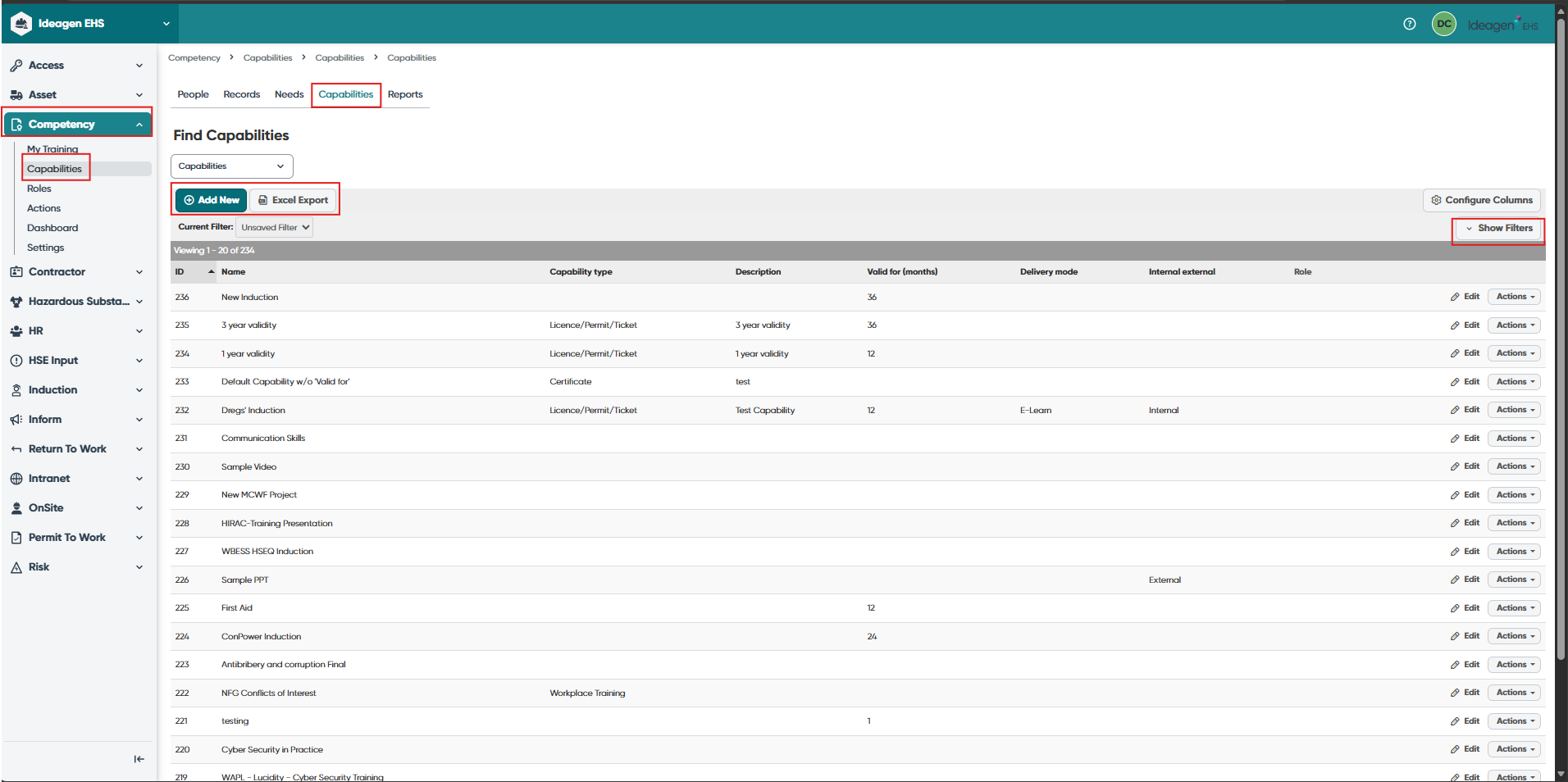Expand the OnSite sidebar section chevron
The height and width of the screenshot is (782, 1568).
point(139,508)
